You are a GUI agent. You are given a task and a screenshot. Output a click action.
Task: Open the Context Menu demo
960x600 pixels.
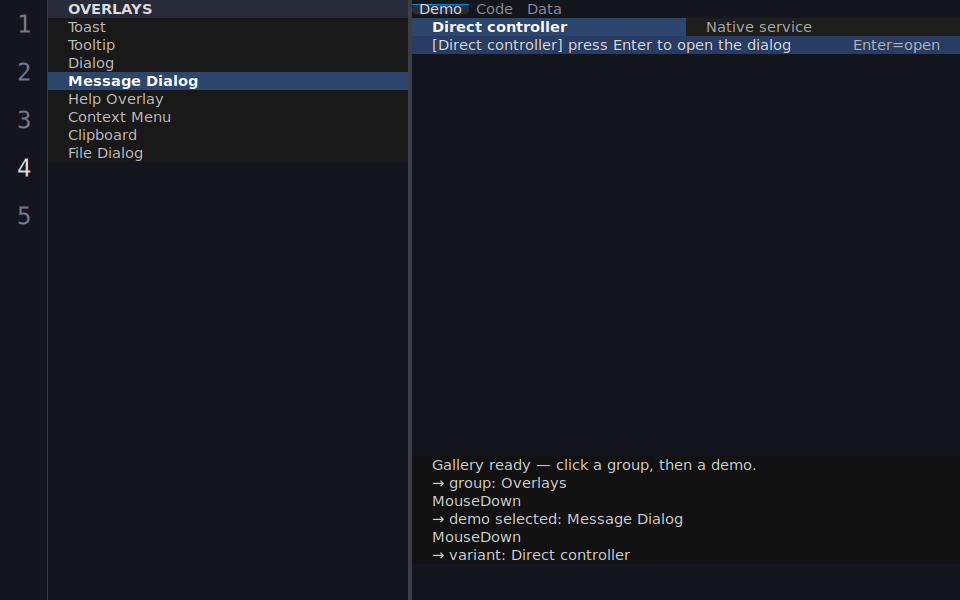coord(228,117)
